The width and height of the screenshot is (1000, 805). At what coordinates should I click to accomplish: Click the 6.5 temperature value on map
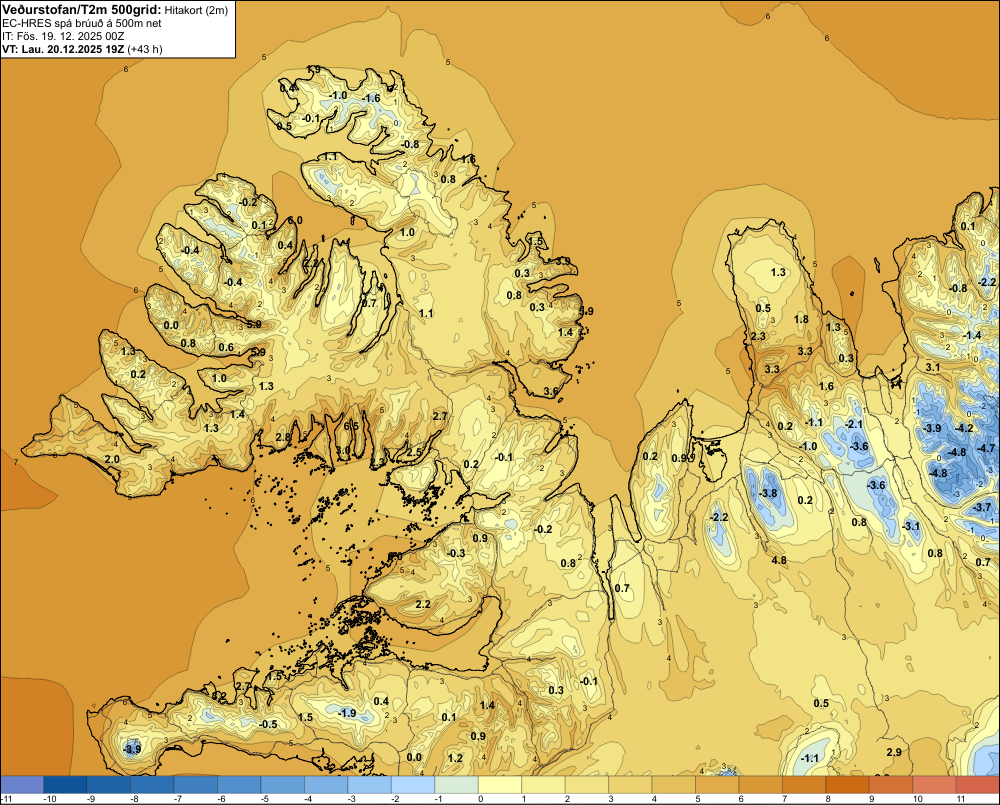tap(351, 426)
